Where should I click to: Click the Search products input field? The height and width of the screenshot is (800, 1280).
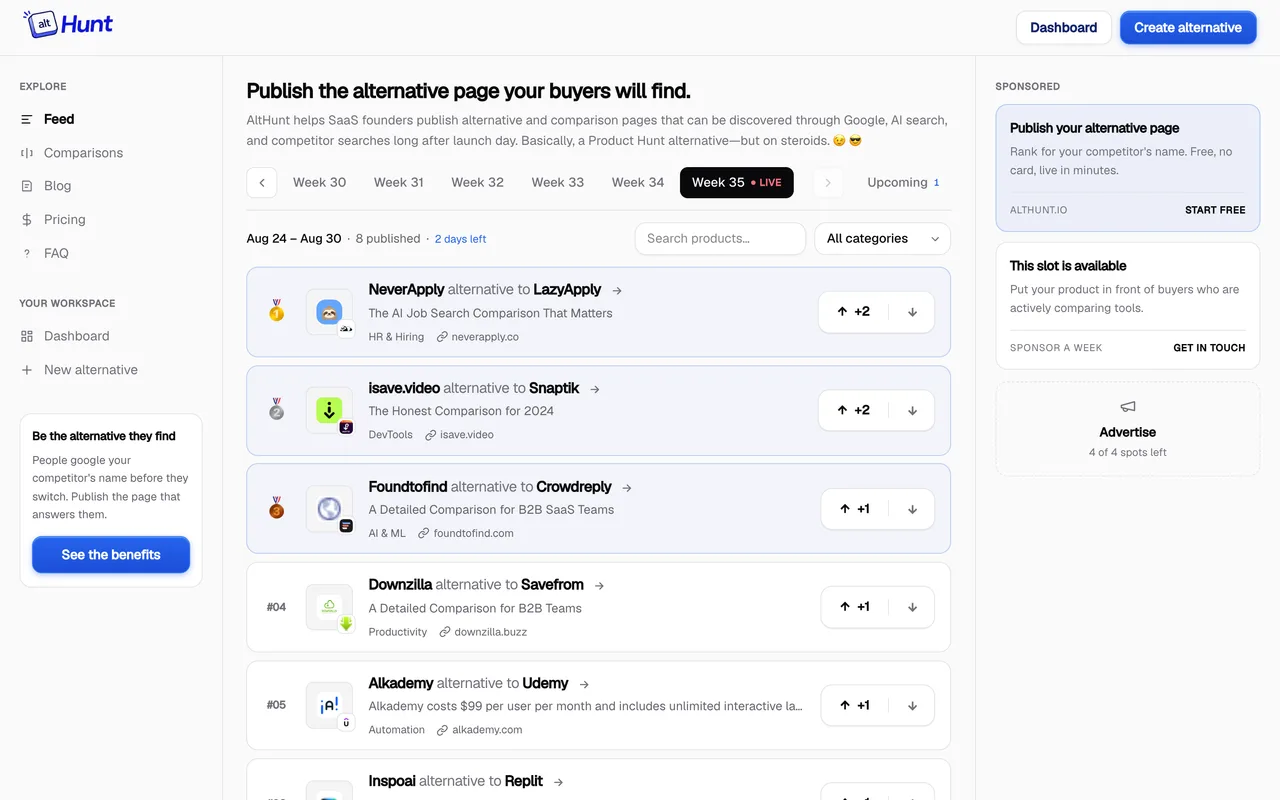[x=720, y=239]
